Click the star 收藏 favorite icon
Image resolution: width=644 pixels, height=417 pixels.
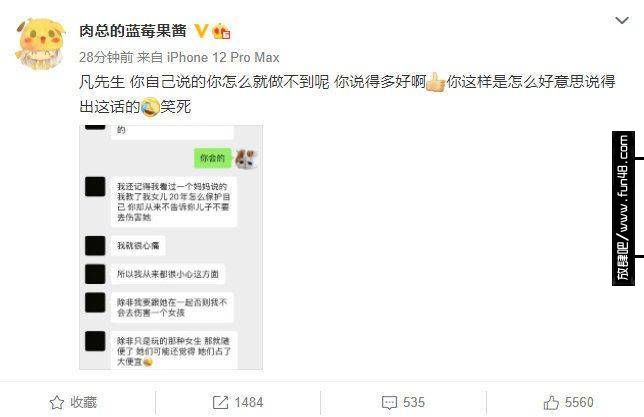(57, 402)
